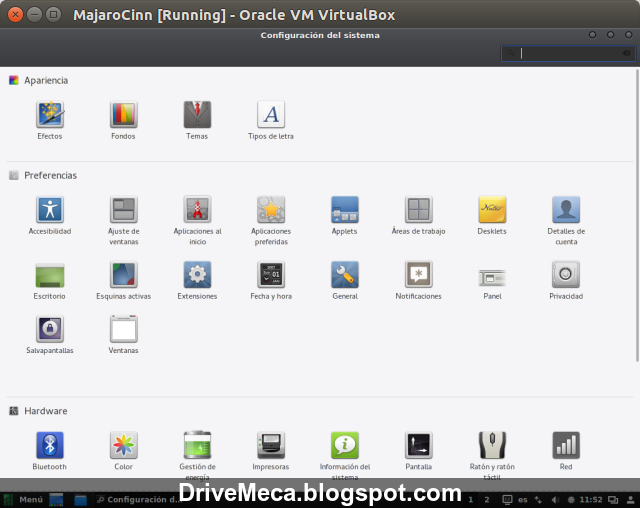Open the network connection tray icon
Viewport: 640px width, 508px height.
pyautogui.click(x=538, y=499)
